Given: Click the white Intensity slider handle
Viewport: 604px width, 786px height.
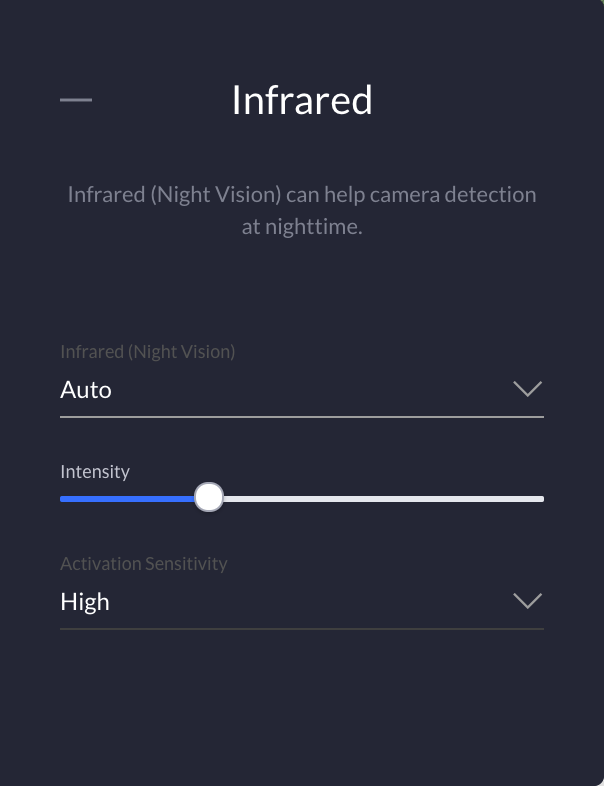Looking at the screenshot, I should [x=208, y=497].
